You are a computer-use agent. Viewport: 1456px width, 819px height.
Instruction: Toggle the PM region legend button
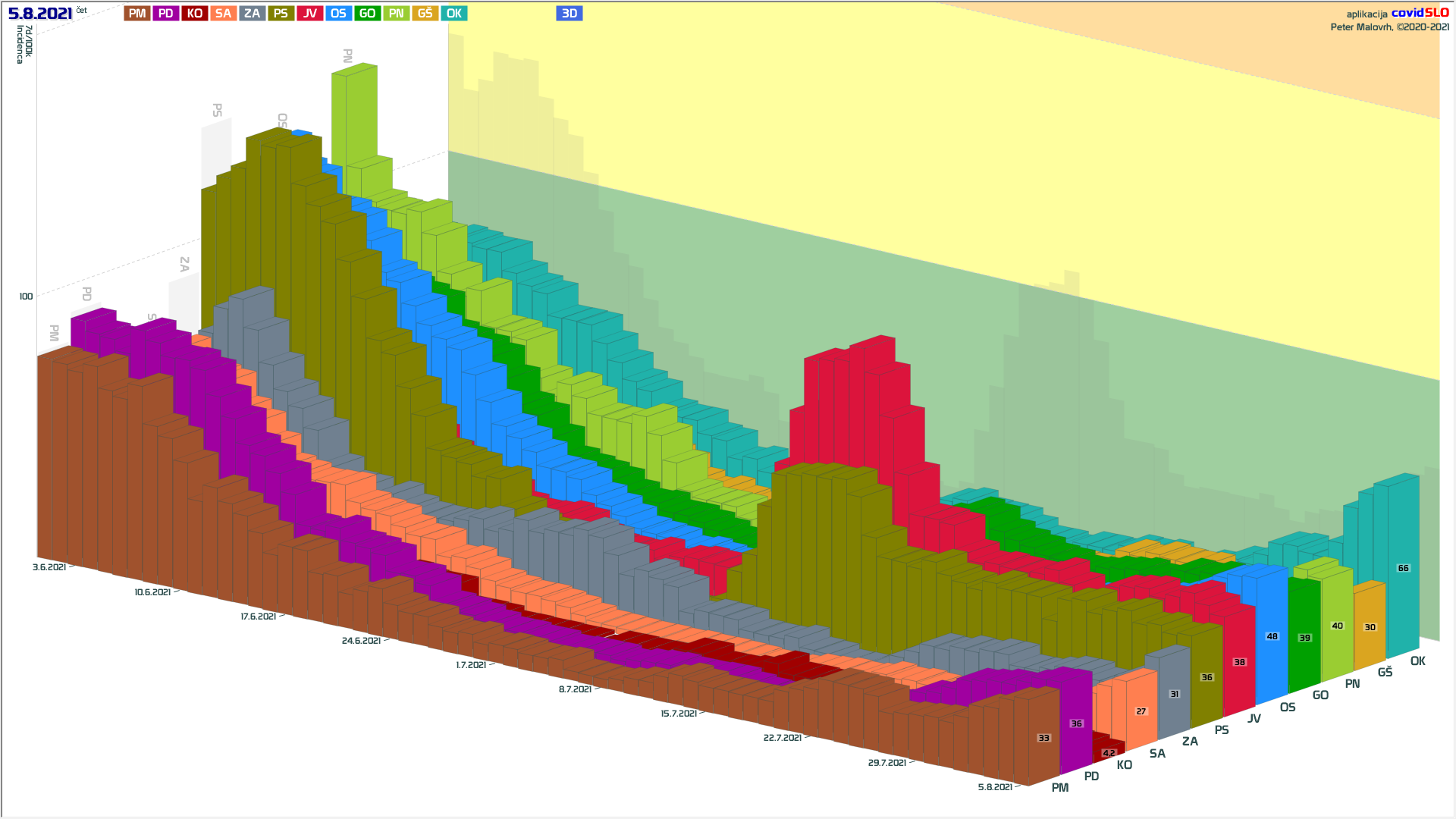[x=137, y=14]
